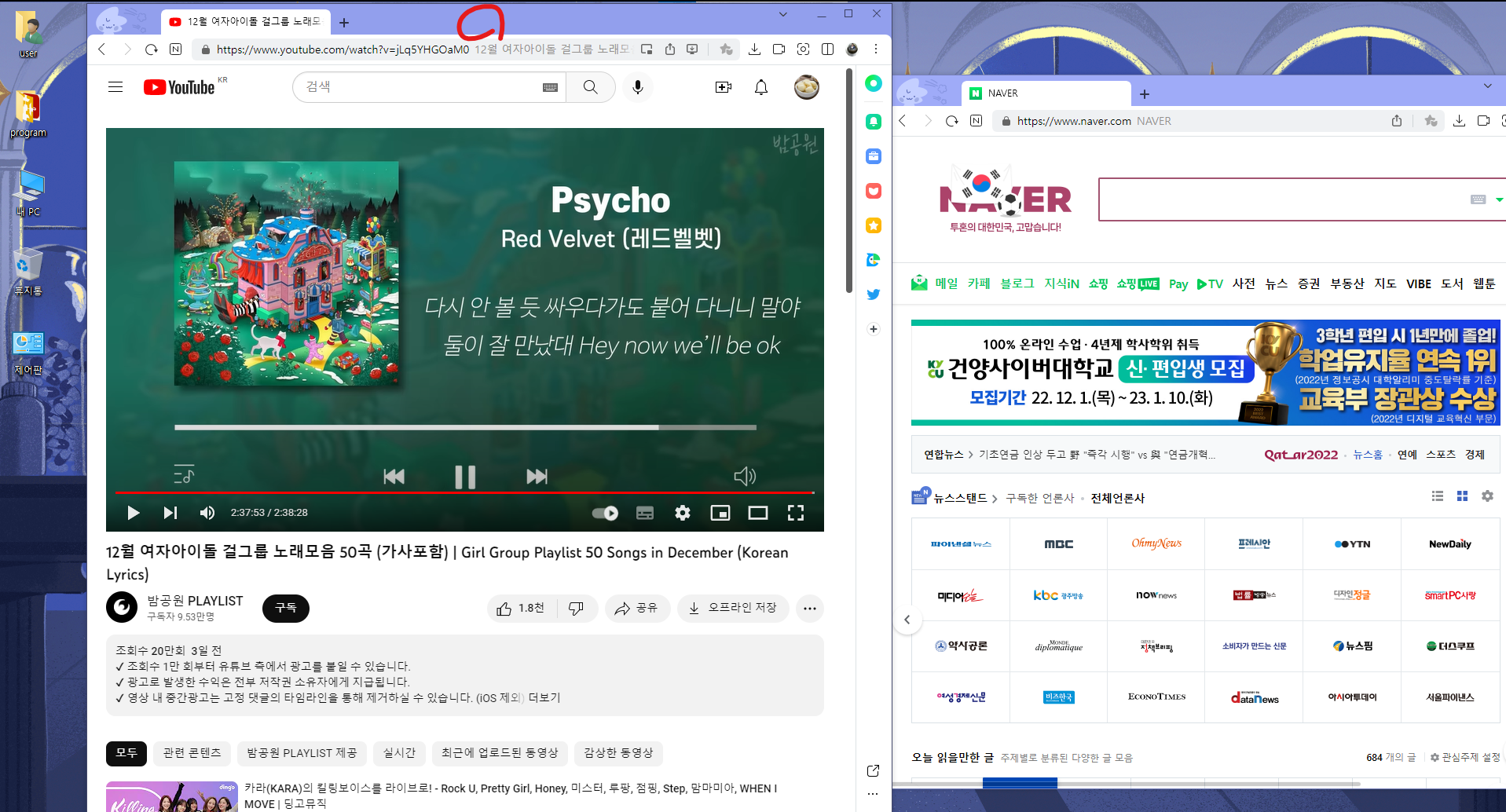1506x812 pixels.
Task: Select 최근에 업로드된 동영상 chip
Action: pos(500,753)
